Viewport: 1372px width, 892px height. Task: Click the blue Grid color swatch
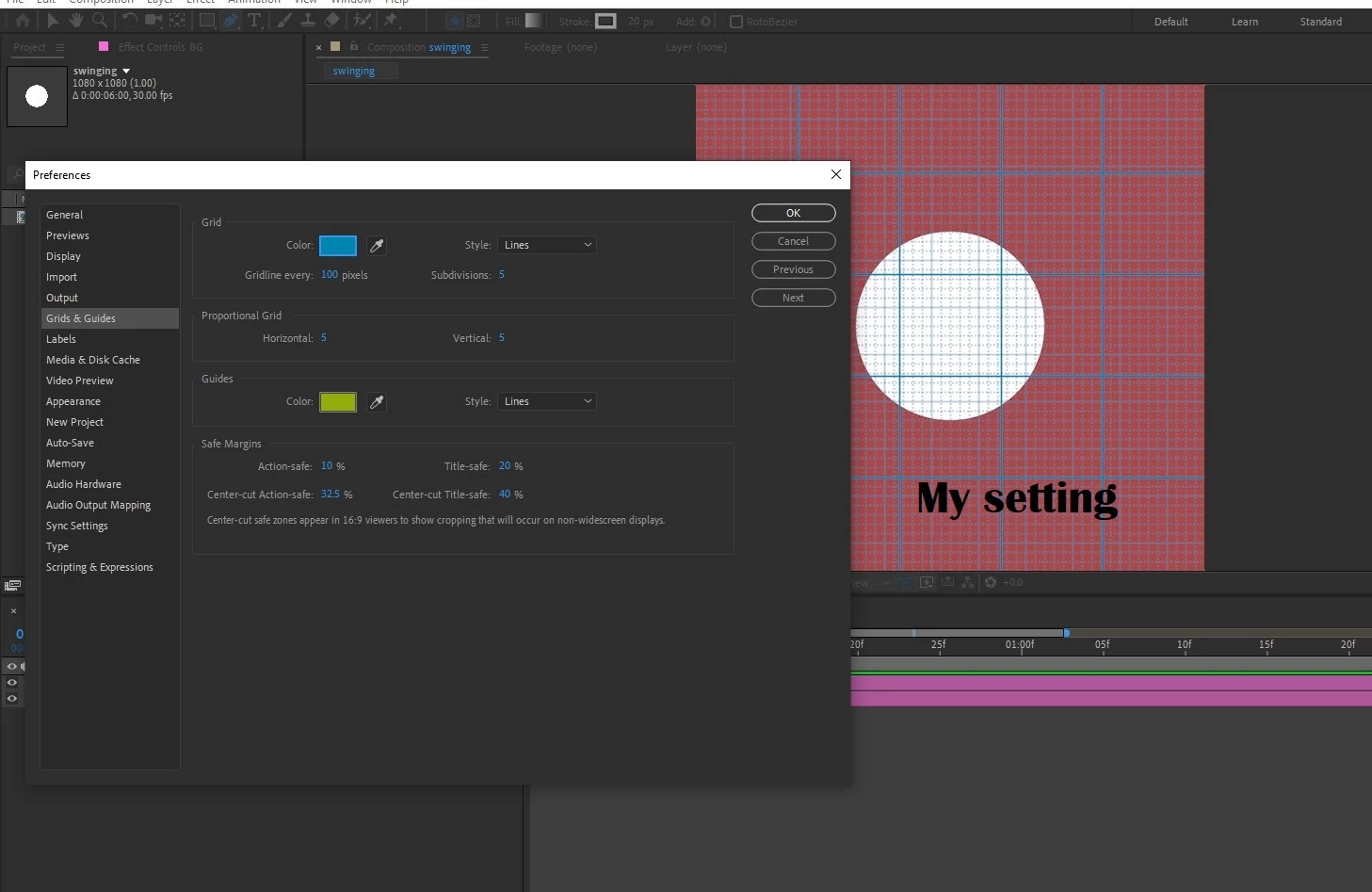pos(338,246)
